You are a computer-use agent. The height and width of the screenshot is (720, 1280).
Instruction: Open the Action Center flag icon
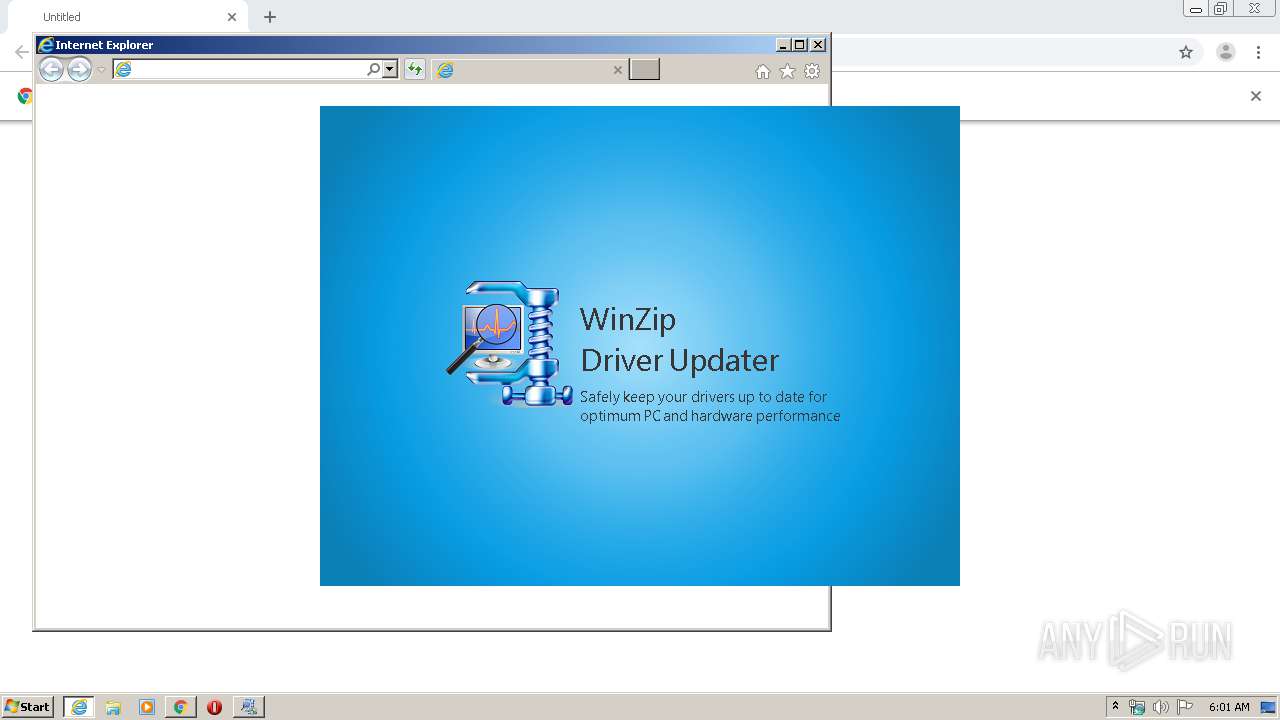[x=1185, y=707]
